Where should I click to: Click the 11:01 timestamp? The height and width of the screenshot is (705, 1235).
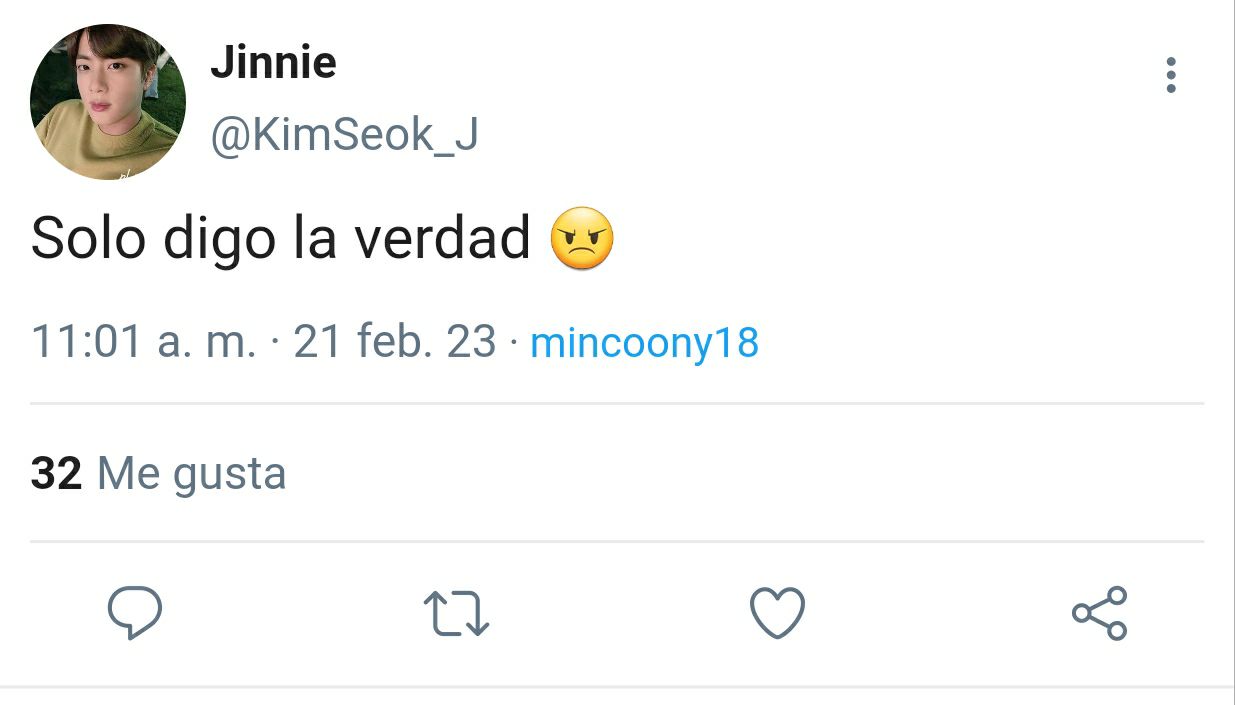pyautogui.click(x=87, y=343)
